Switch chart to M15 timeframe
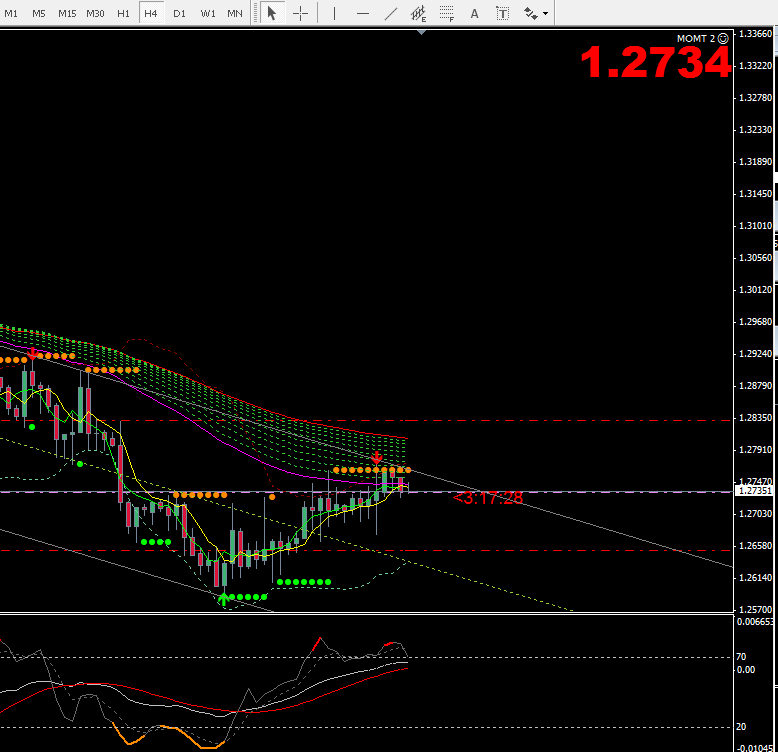Viewport: 778px width, 752px height. (67, 14)
